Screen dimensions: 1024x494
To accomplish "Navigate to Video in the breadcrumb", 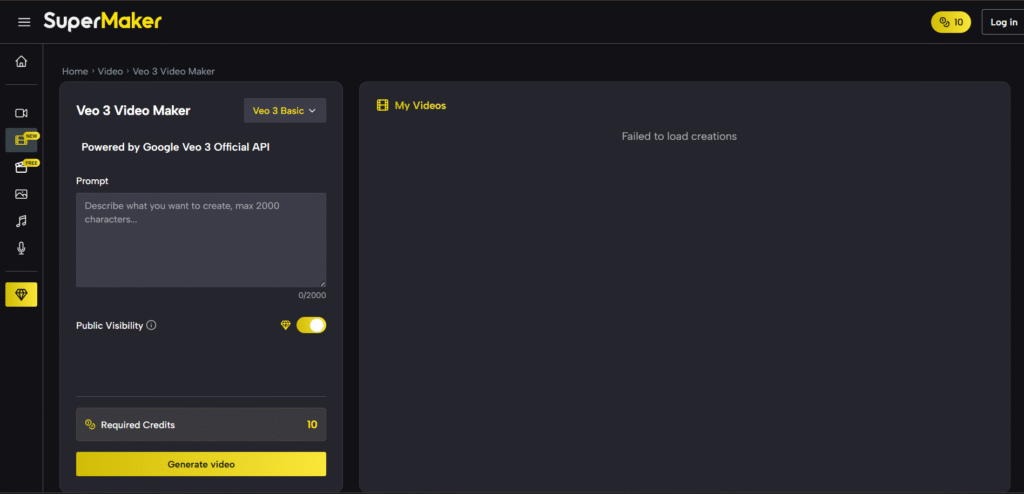I will tap(110, 71).
